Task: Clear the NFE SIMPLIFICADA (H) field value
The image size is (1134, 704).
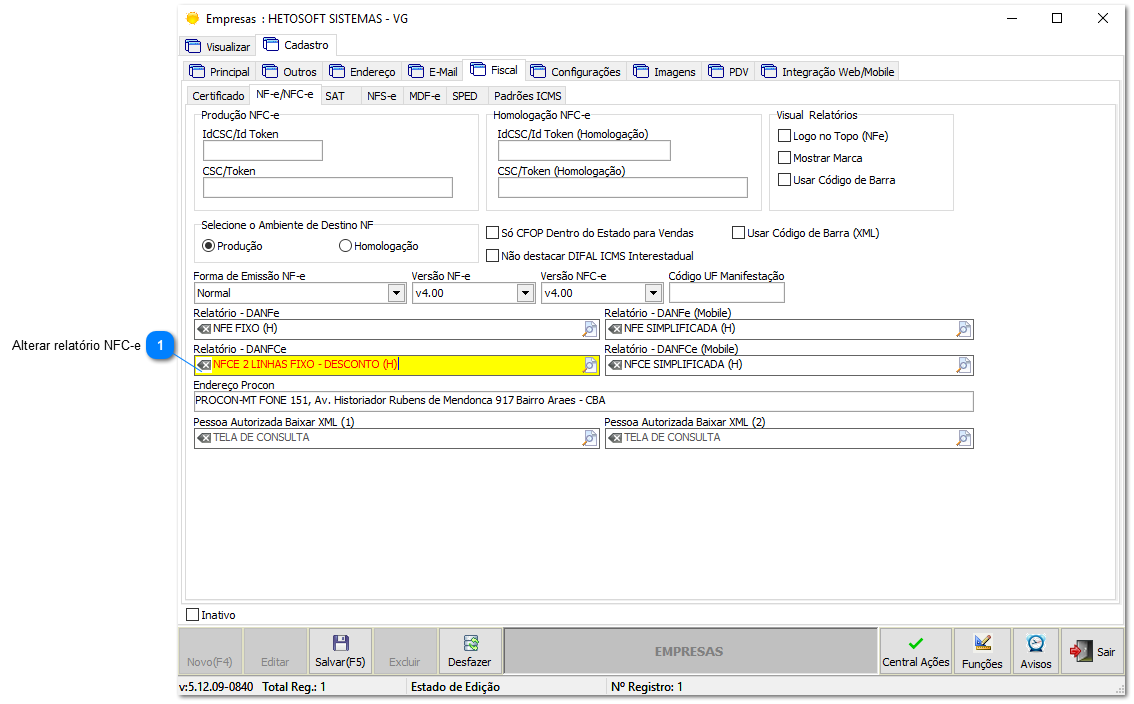Action: [615, 329]
